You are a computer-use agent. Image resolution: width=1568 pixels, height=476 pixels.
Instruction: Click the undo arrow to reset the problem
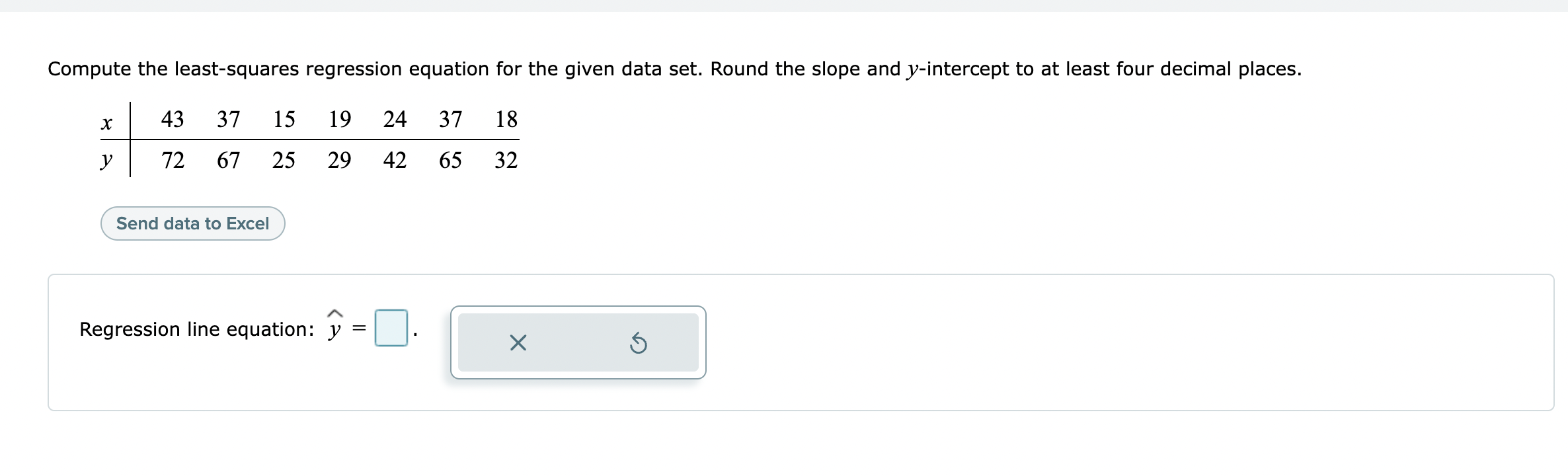[639, 343]
